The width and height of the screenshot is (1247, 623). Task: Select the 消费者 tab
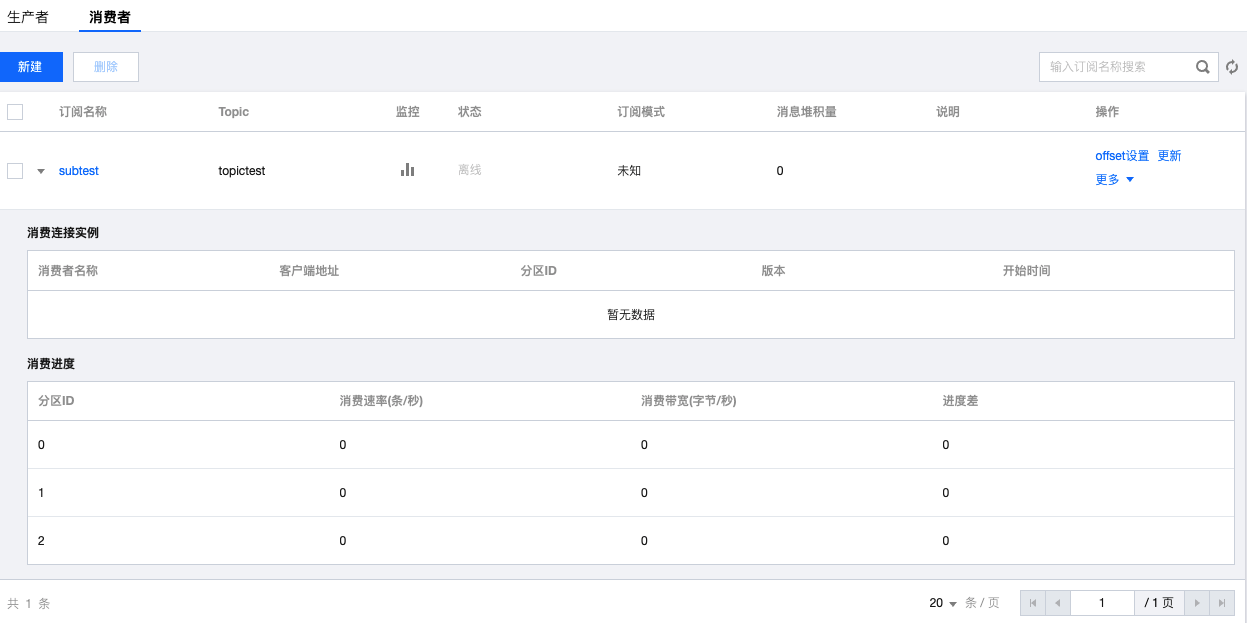(x=110, y=17)
